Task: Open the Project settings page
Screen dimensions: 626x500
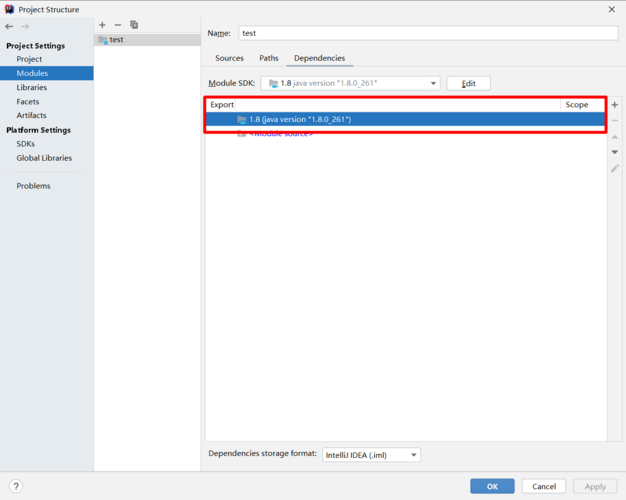Action: point(29,59)
